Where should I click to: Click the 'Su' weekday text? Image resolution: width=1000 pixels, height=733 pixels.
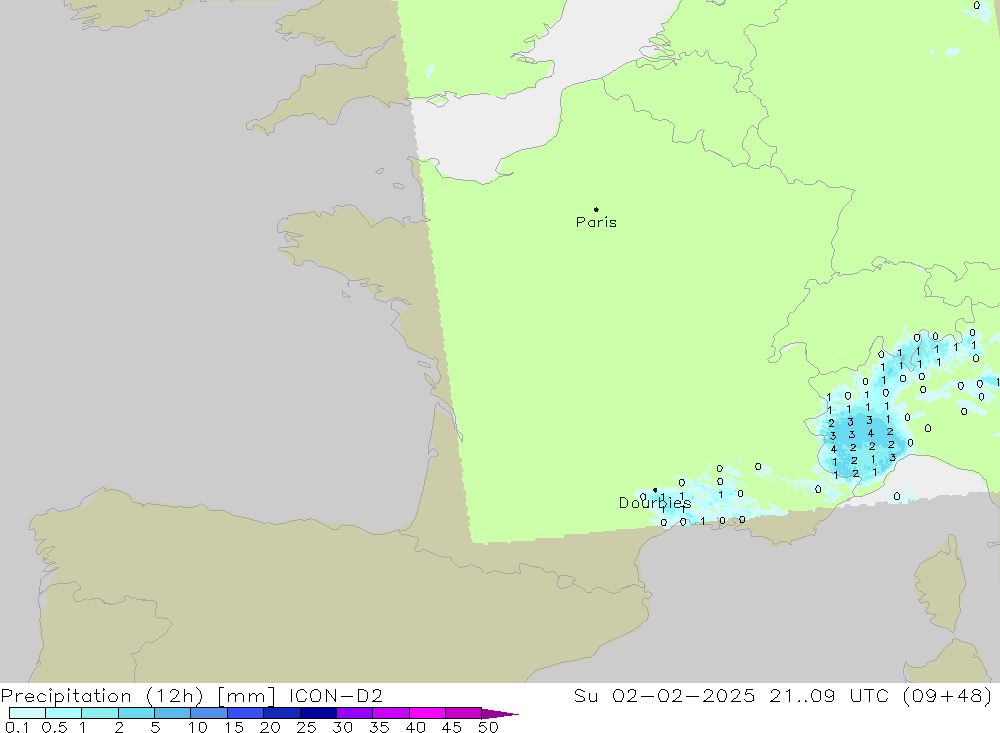pos(585,695)
